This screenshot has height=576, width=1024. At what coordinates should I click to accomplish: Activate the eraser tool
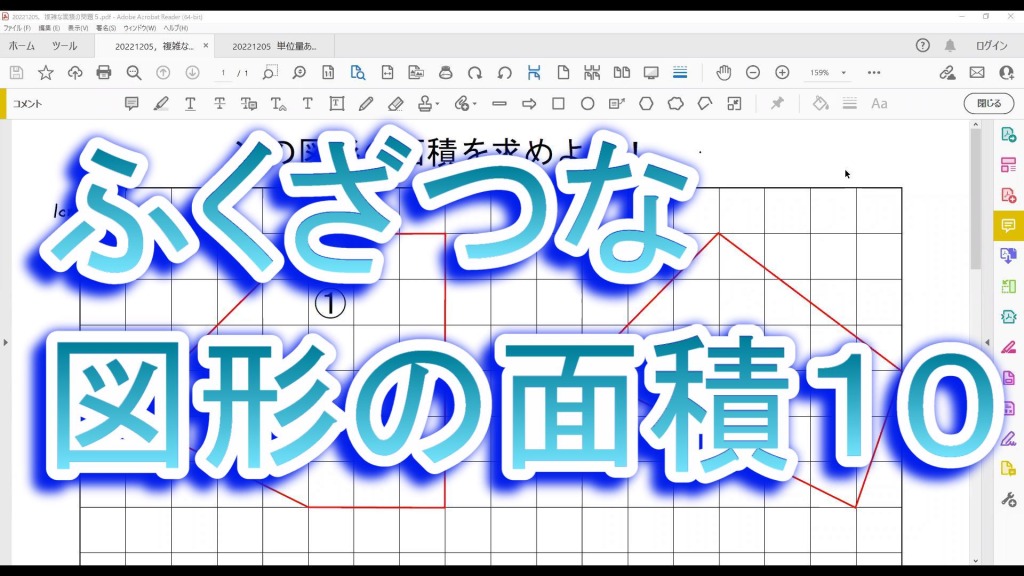coord(395,104)
